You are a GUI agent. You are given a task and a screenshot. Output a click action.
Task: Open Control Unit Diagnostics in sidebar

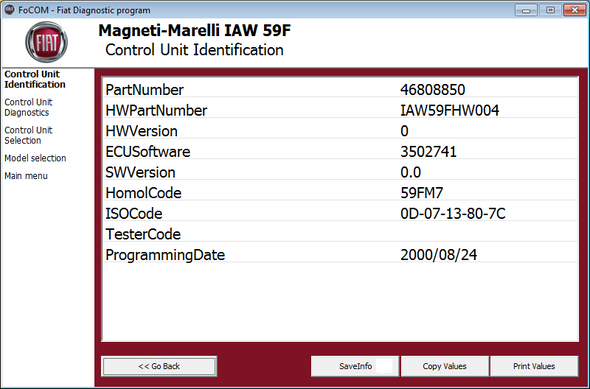pyautogui.click(x=28, y=107)
